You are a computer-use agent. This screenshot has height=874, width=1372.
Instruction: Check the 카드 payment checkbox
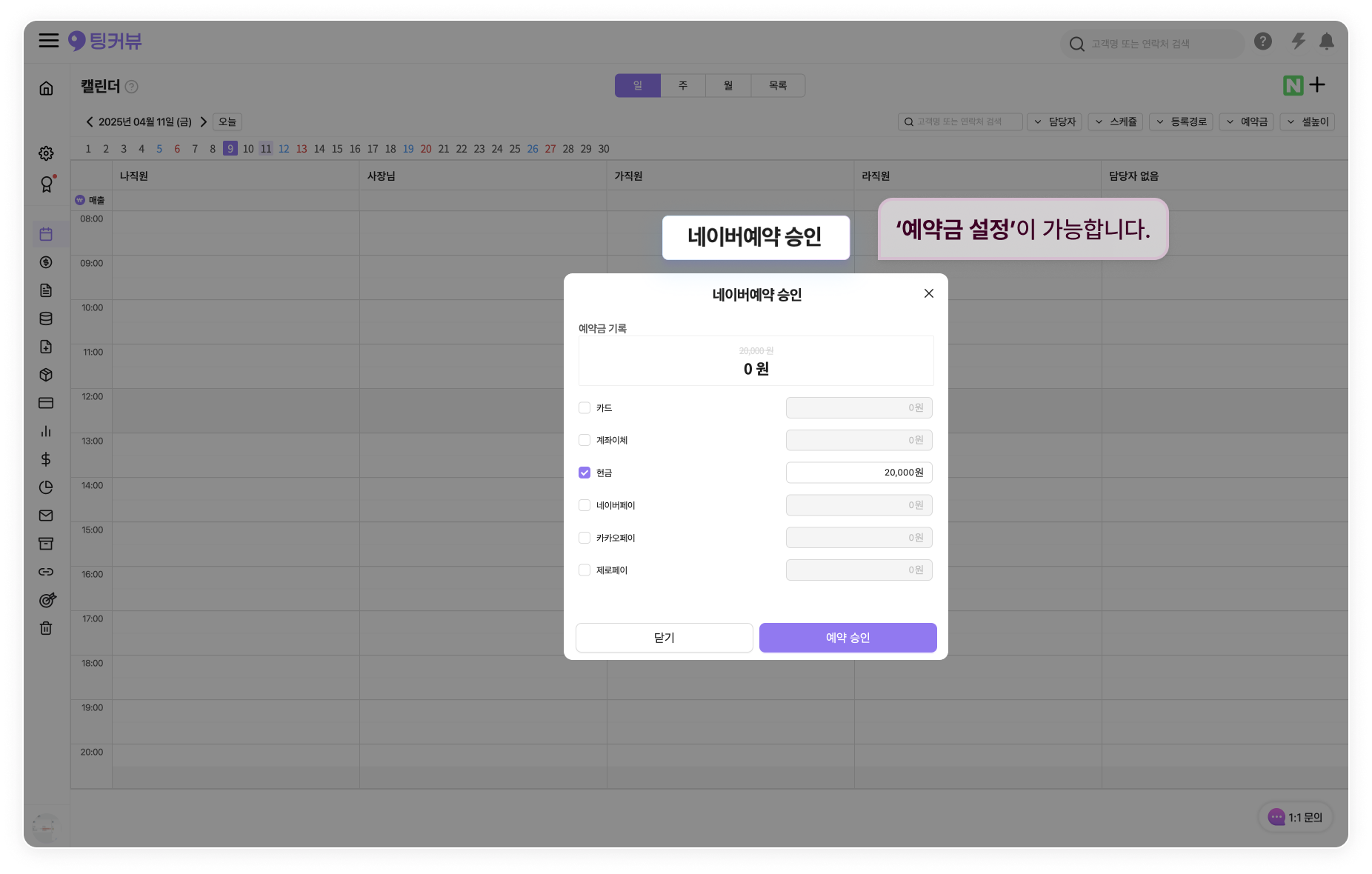click(585, 408)
